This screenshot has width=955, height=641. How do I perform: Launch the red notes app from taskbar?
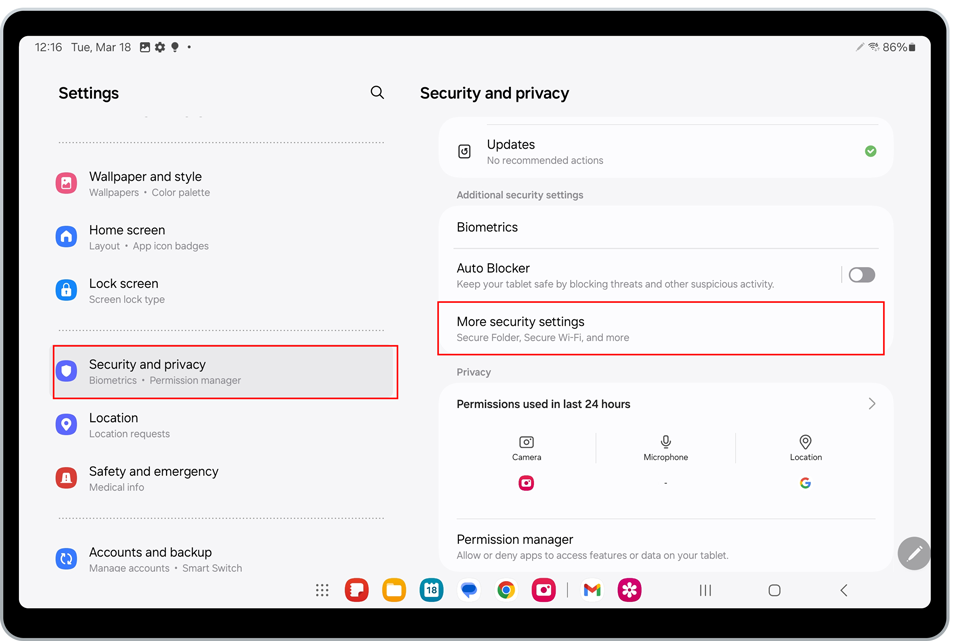(x=357, y=590)
